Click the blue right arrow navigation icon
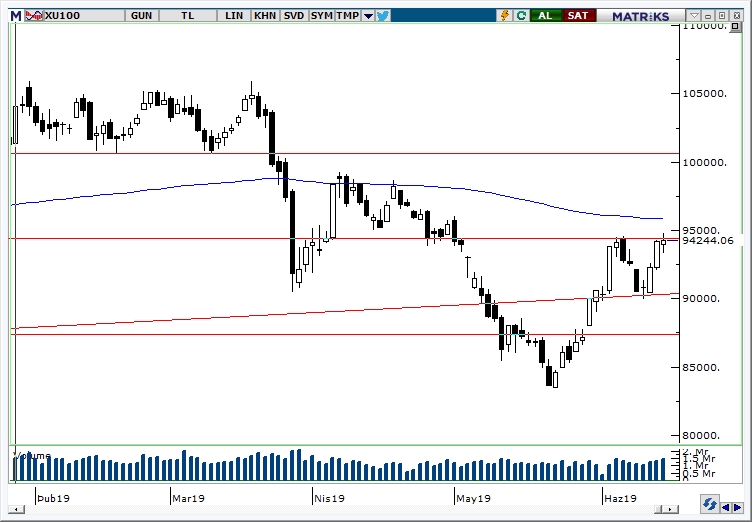The width and height of the screenshot is (752, 522). click(737, 507)
